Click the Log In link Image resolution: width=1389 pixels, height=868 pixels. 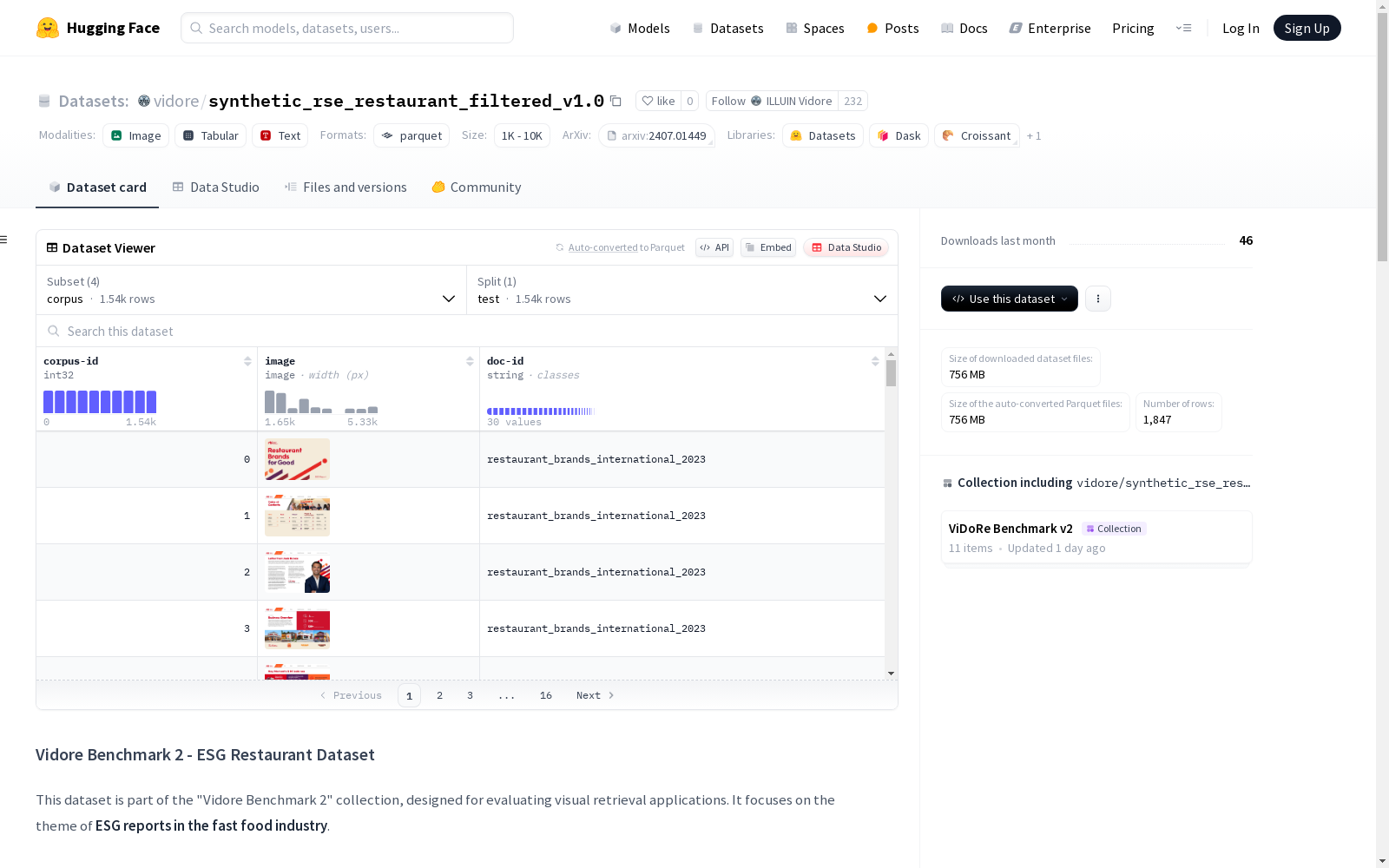pos(1241,28)
